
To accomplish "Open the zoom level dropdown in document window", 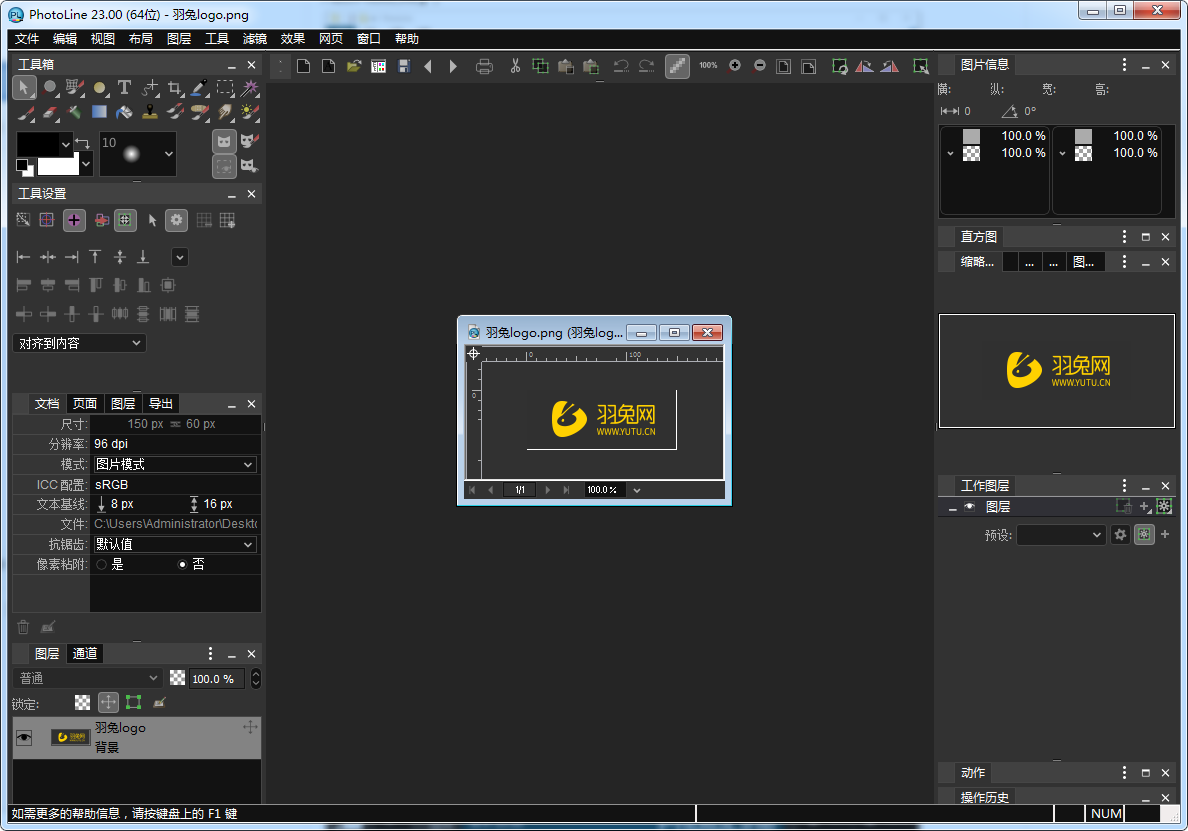I will click(x=637, y=490).
